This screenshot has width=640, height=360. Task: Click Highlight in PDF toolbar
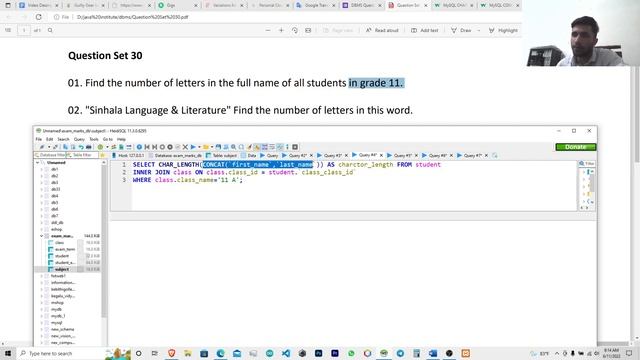(503, 30)
